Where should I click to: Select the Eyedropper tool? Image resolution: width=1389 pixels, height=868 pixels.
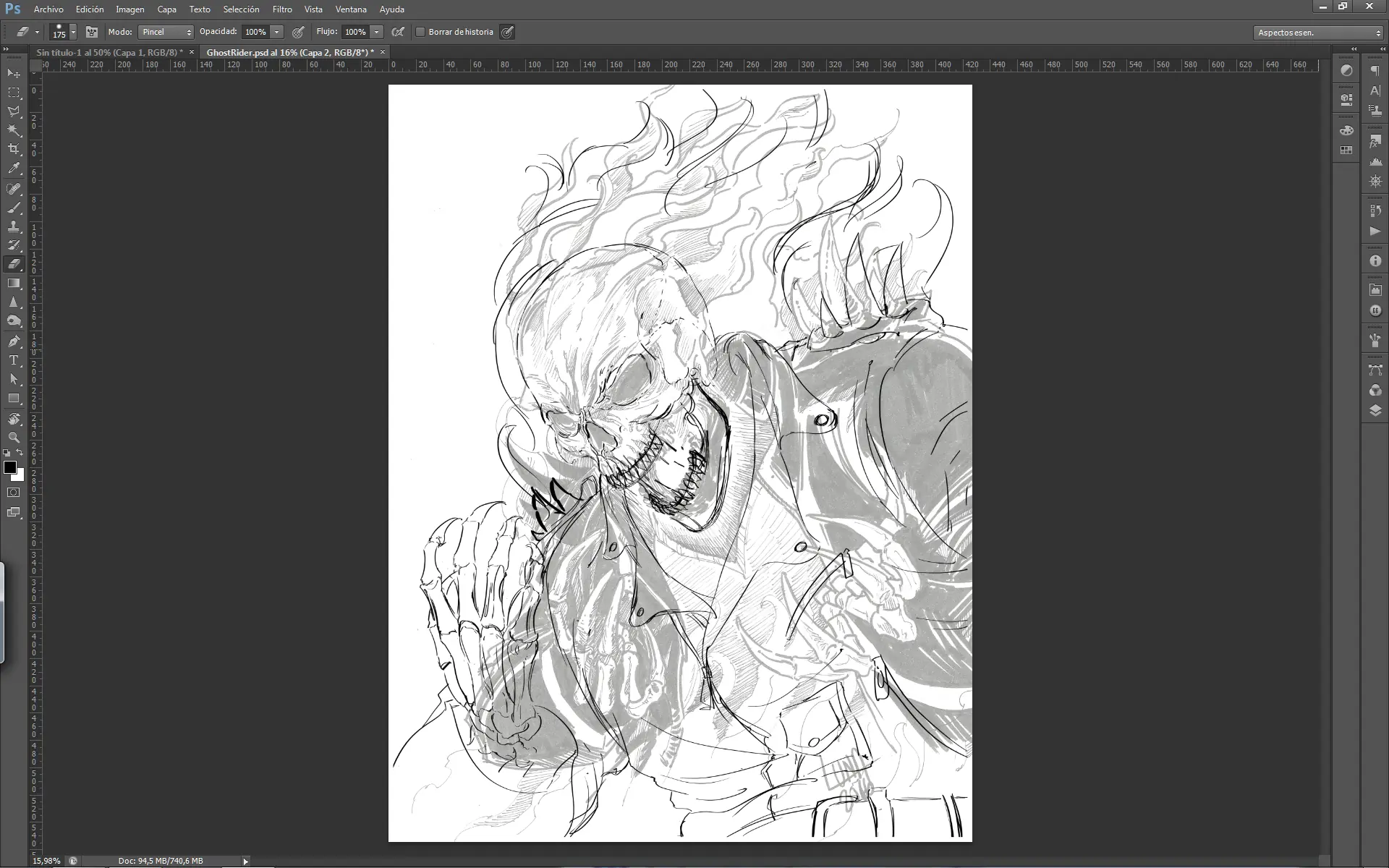14,169
